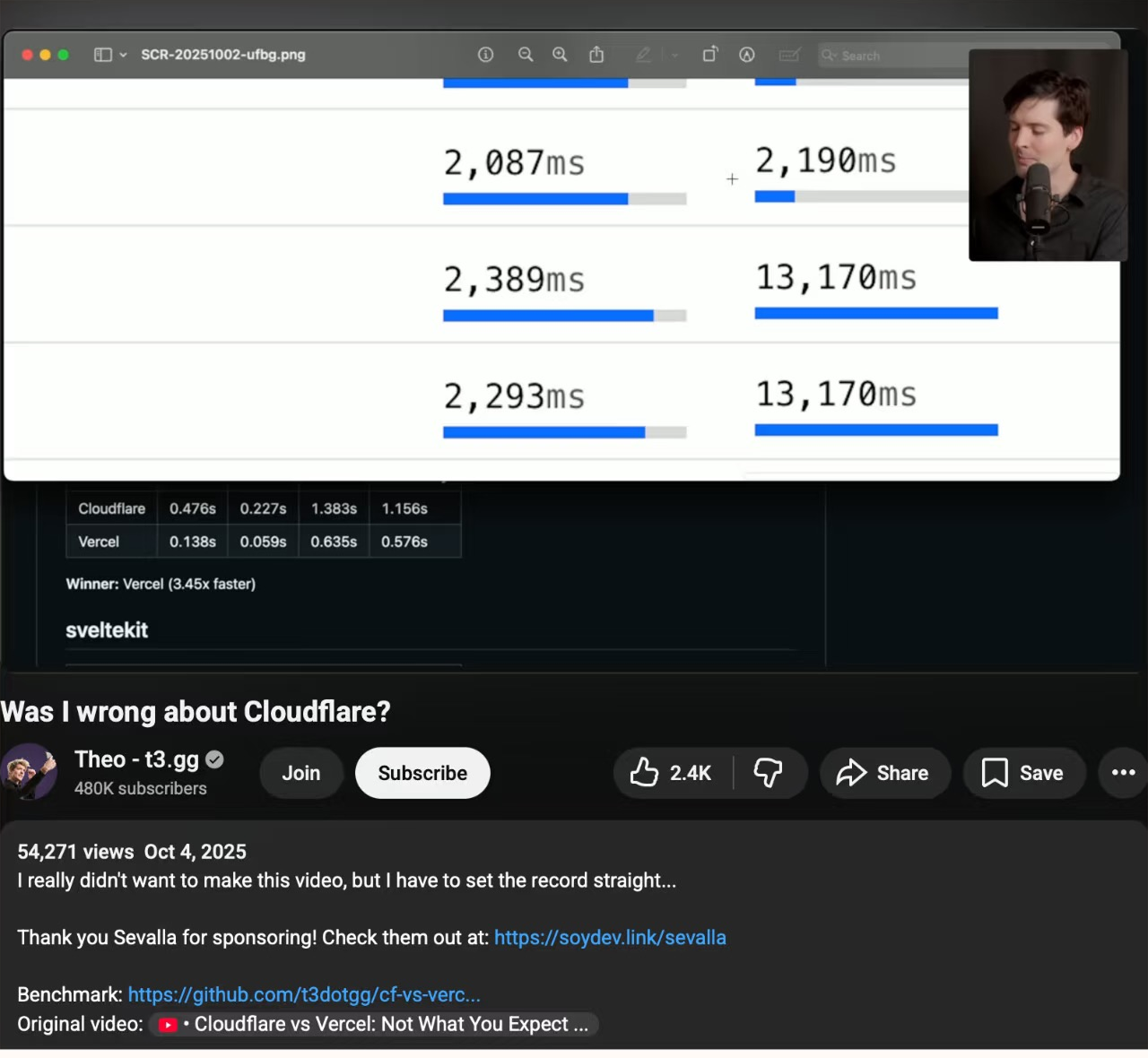Toggle Preview sidebar view button
The width and height of the screenshot is (1148, 1058).
103,55
